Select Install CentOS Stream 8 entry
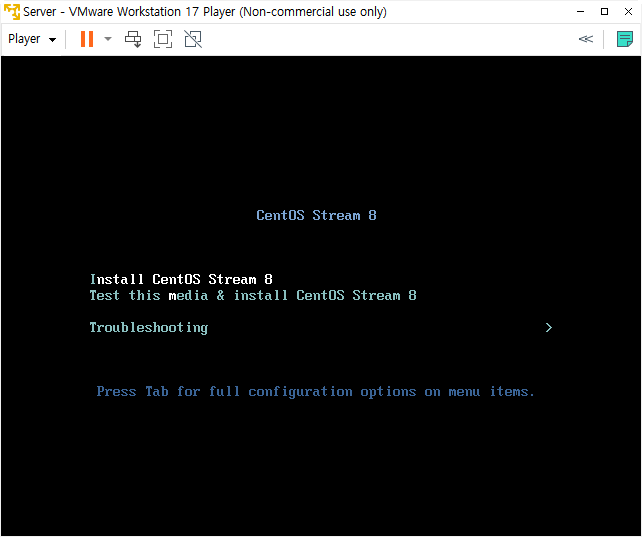Viewport: 642px width, 537px height. [181, 280]
